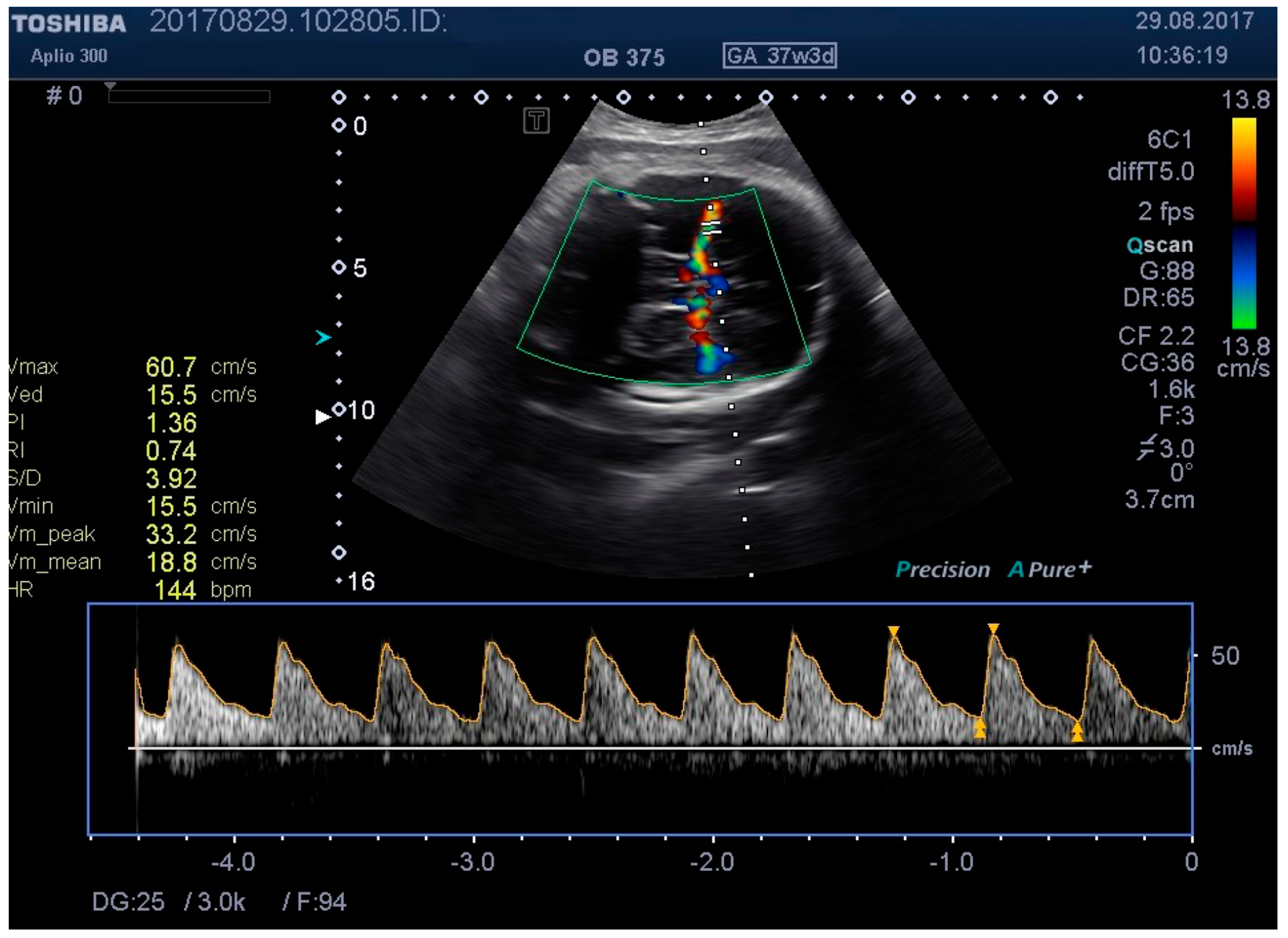
Task: Click the Qscan label in parameter list
Action: click(x=1160, y=245)
